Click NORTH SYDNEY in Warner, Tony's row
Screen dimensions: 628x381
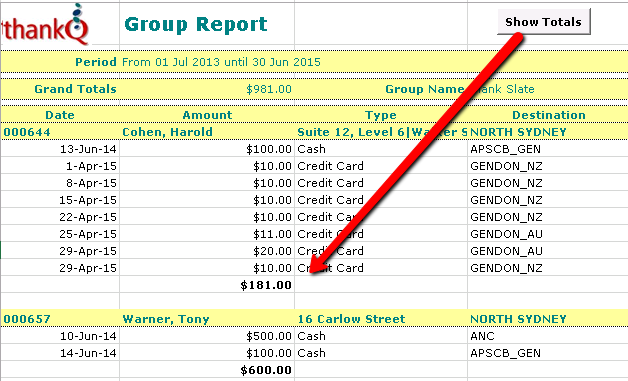[518, 319]
